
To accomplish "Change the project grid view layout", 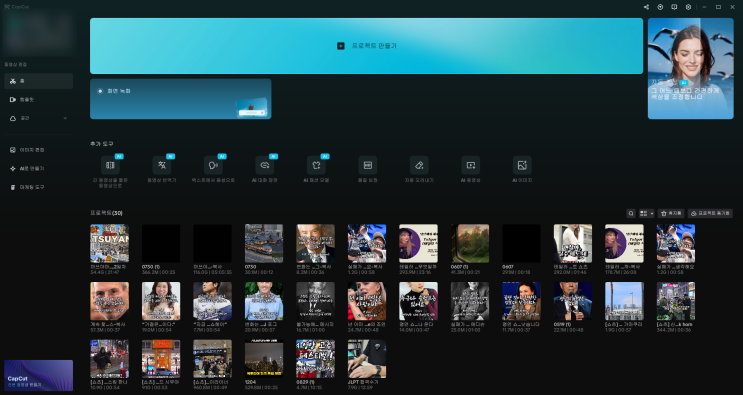I will click(x=646, y=214).
